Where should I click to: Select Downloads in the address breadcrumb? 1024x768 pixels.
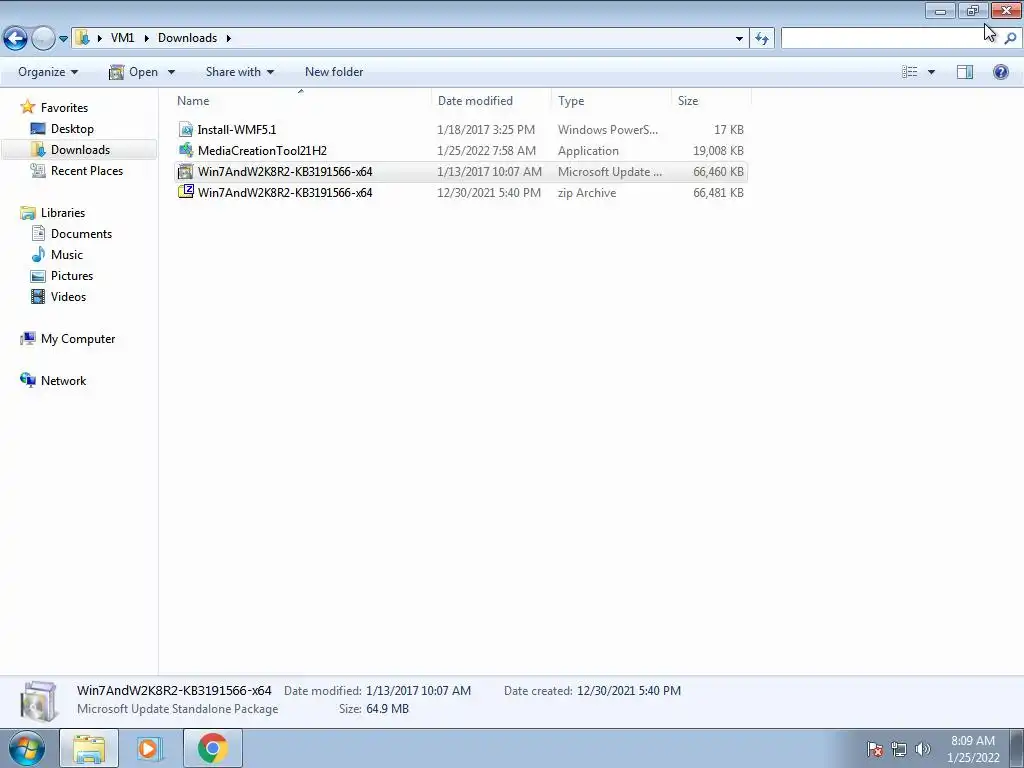pyautogui.click(x=187, y=38)
